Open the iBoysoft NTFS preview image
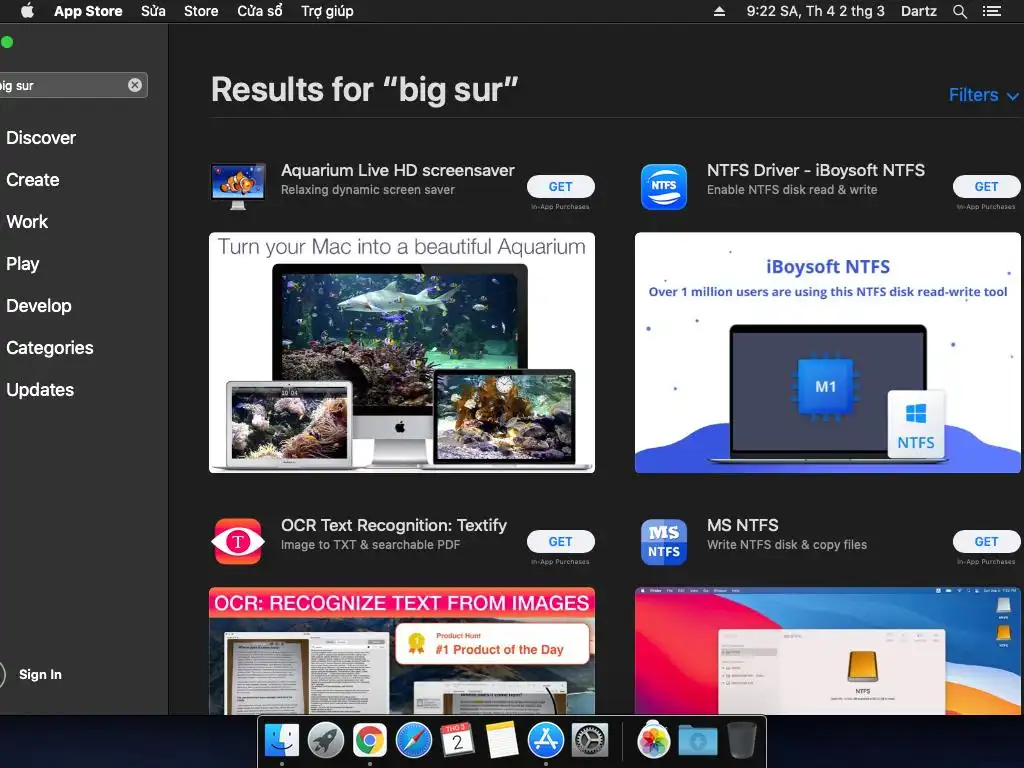Screen dimensions: 1024x768 tap(827, 353)
